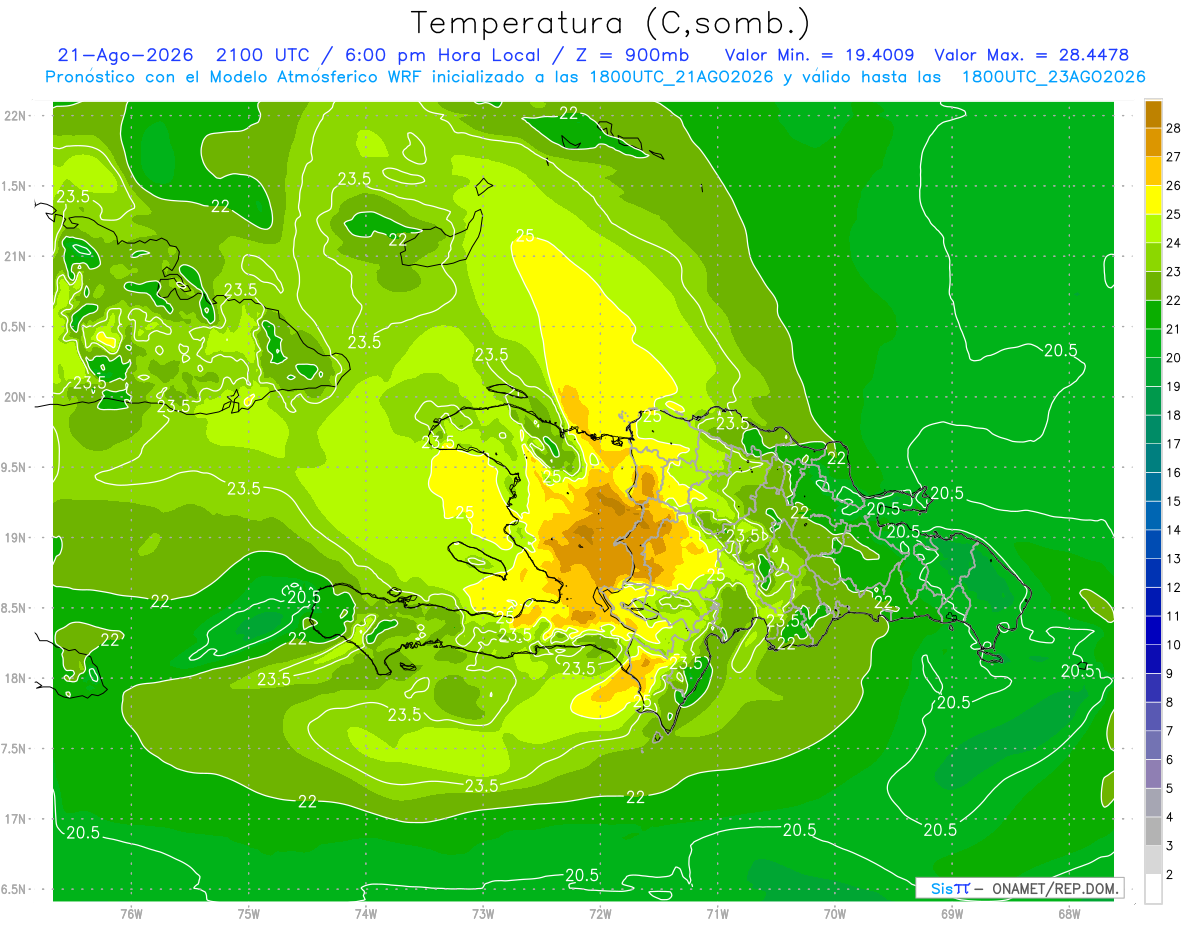Screen dimensions: 1200x927
Task: Pick the colorbar swatch between 27 and 28
Action: point(1153,142)
